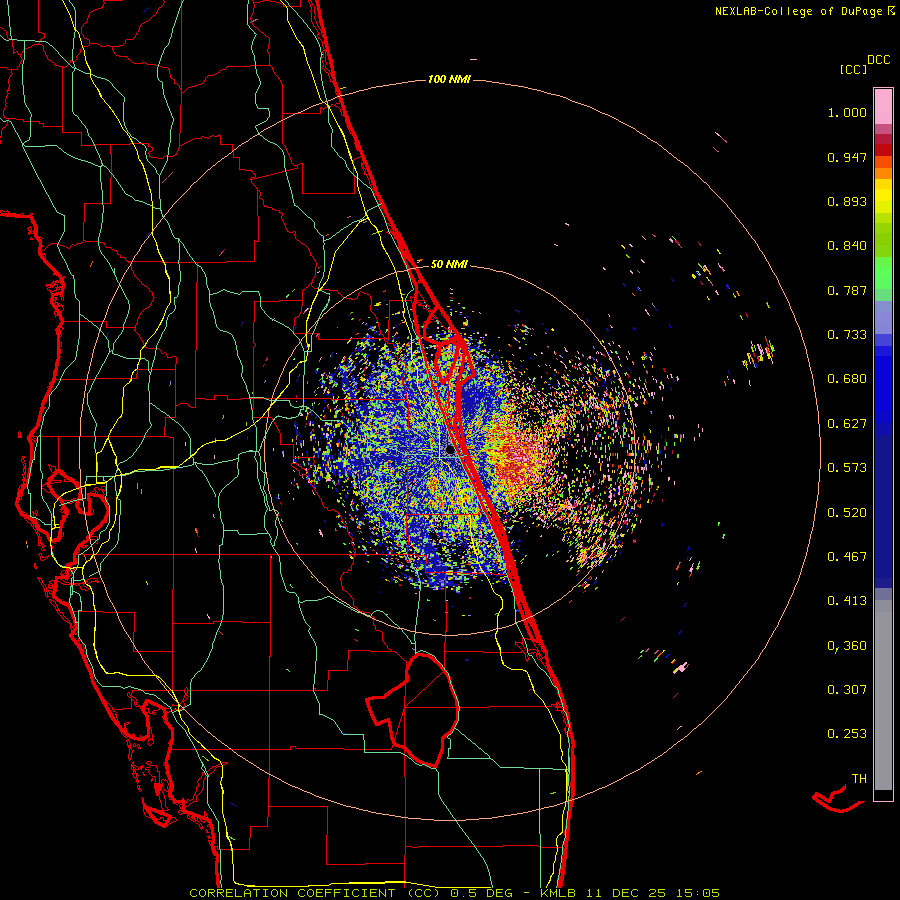The width and height of the screenshot is (900, 900).
Task: Click the 0.360 legend value
Action: [x=847, y=646]
